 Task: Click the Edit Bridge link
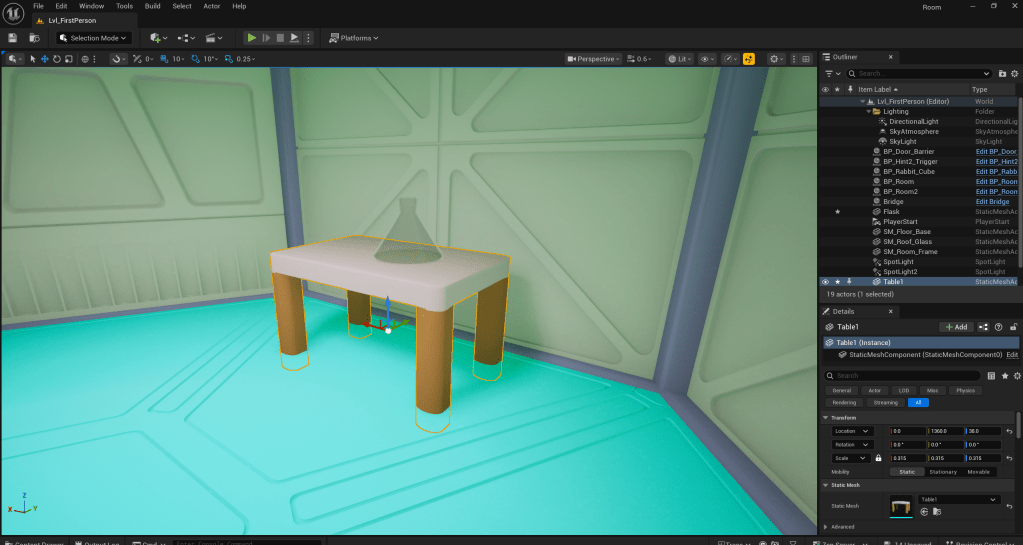[992, 202]
